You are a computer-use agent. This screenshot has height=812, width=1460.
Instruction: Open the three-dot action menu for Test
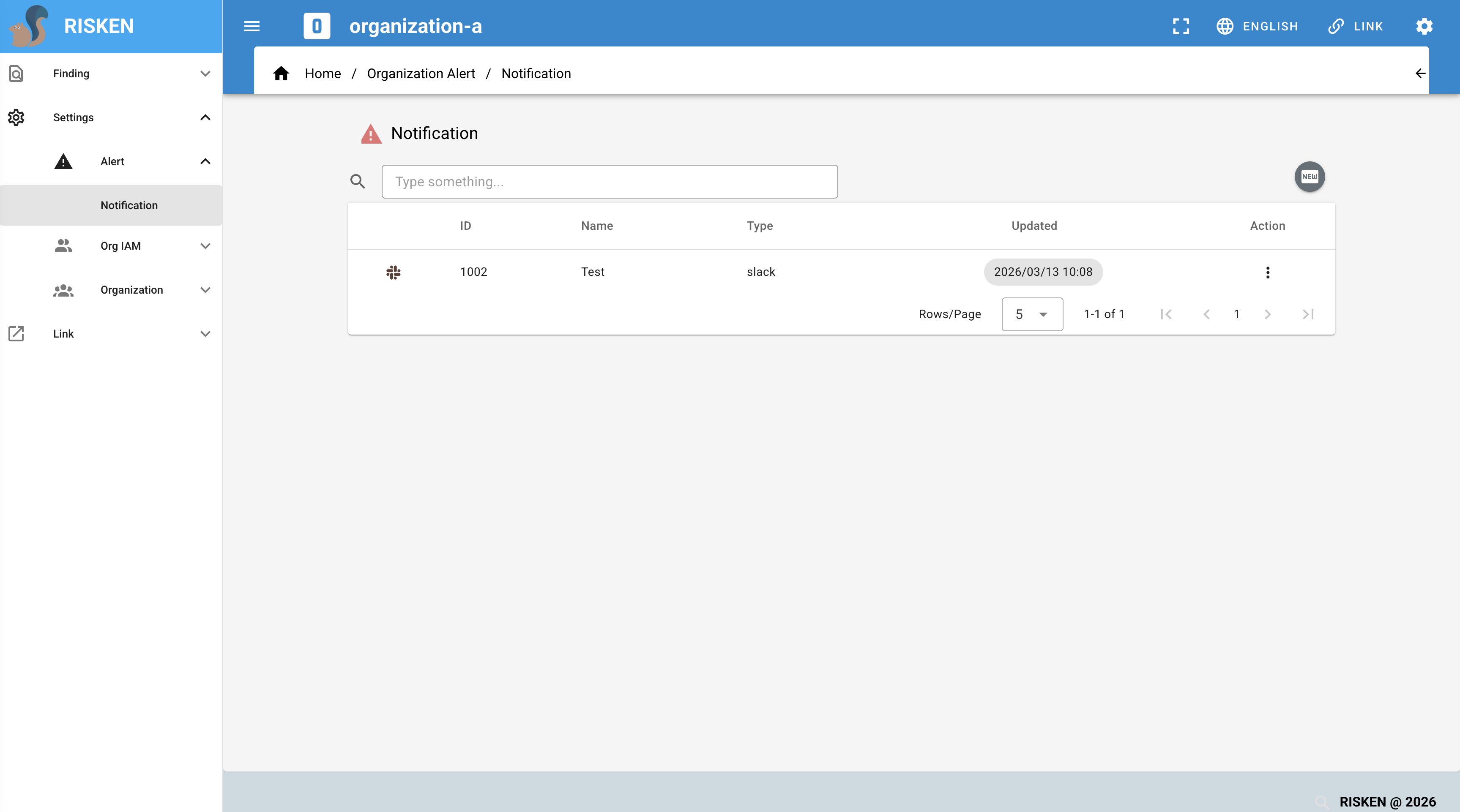[1267, 272]
